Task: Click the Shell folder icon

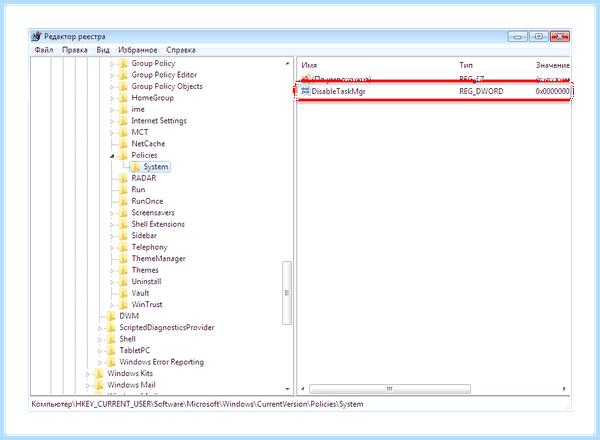Action: click(x=111, y=339)
